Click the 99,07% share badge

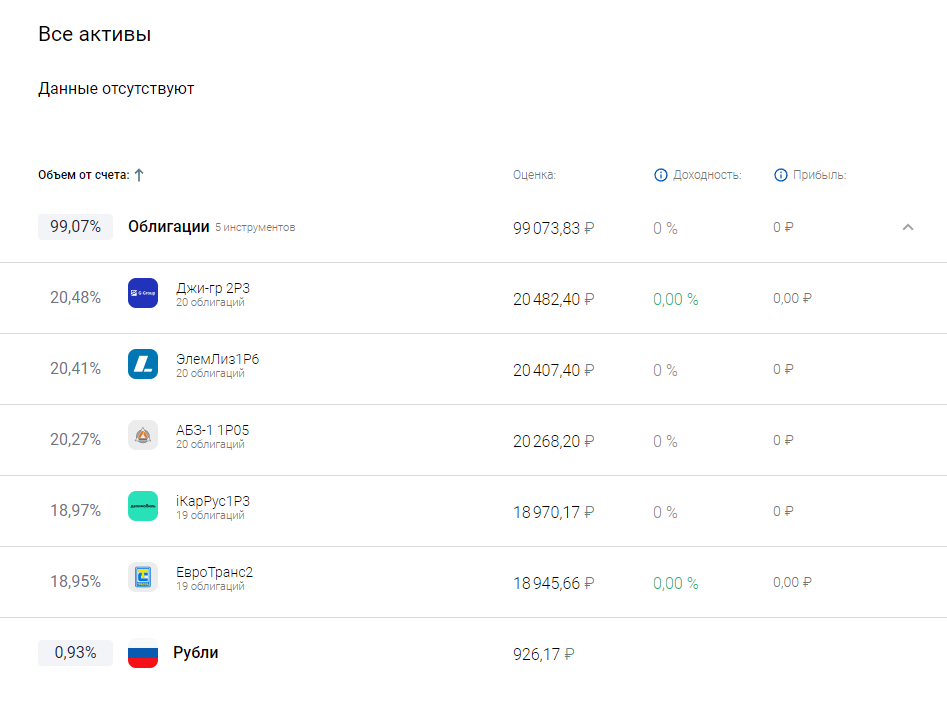pos(75,227)
